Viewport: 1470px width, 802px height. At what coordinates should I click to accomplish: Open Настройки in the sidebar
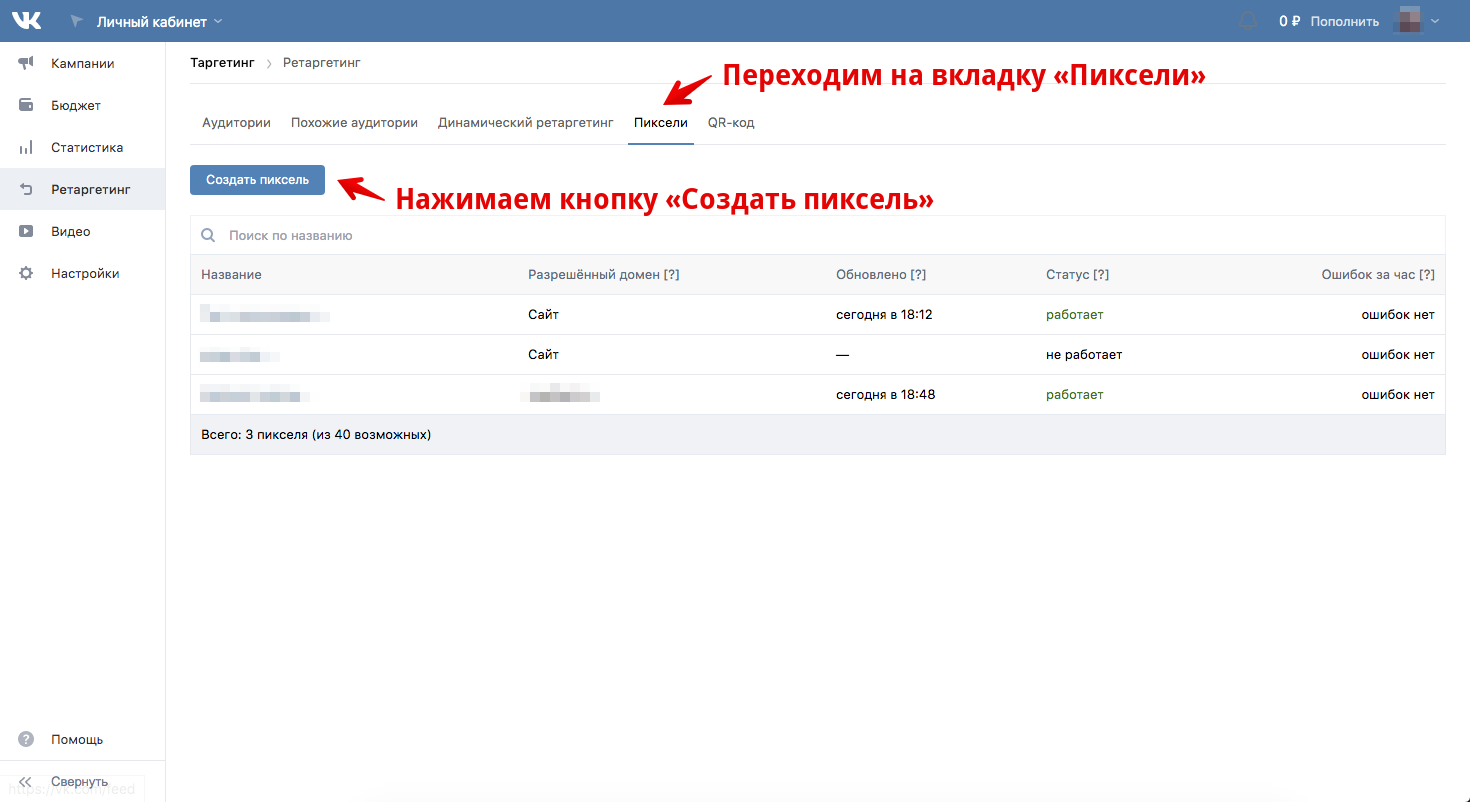tap(83, 273)
